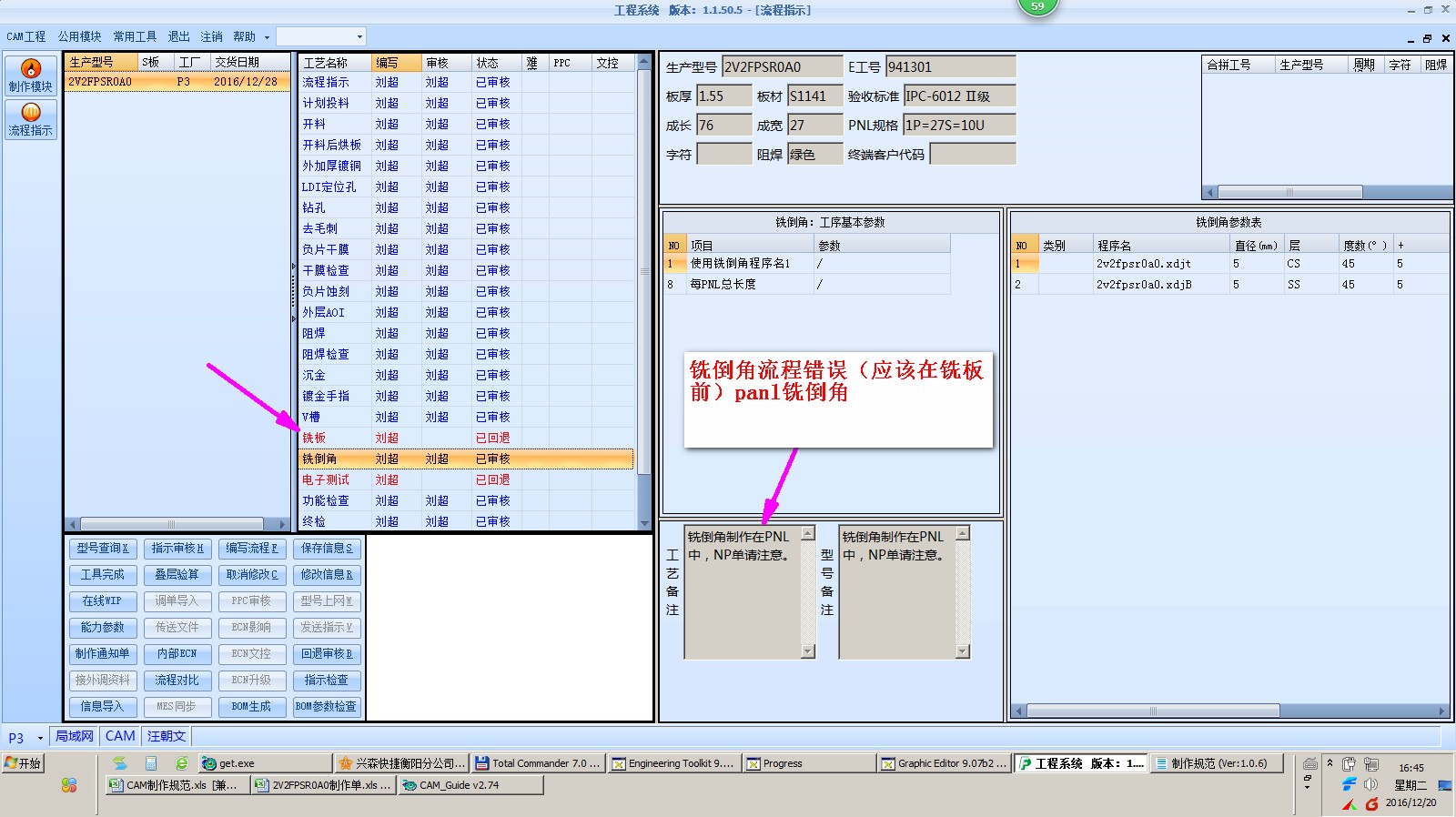Open Total Commander 7.0 from the taskbar
Image resolution: width=1456 pixels, height=817 pixels.
coord(539,763)
